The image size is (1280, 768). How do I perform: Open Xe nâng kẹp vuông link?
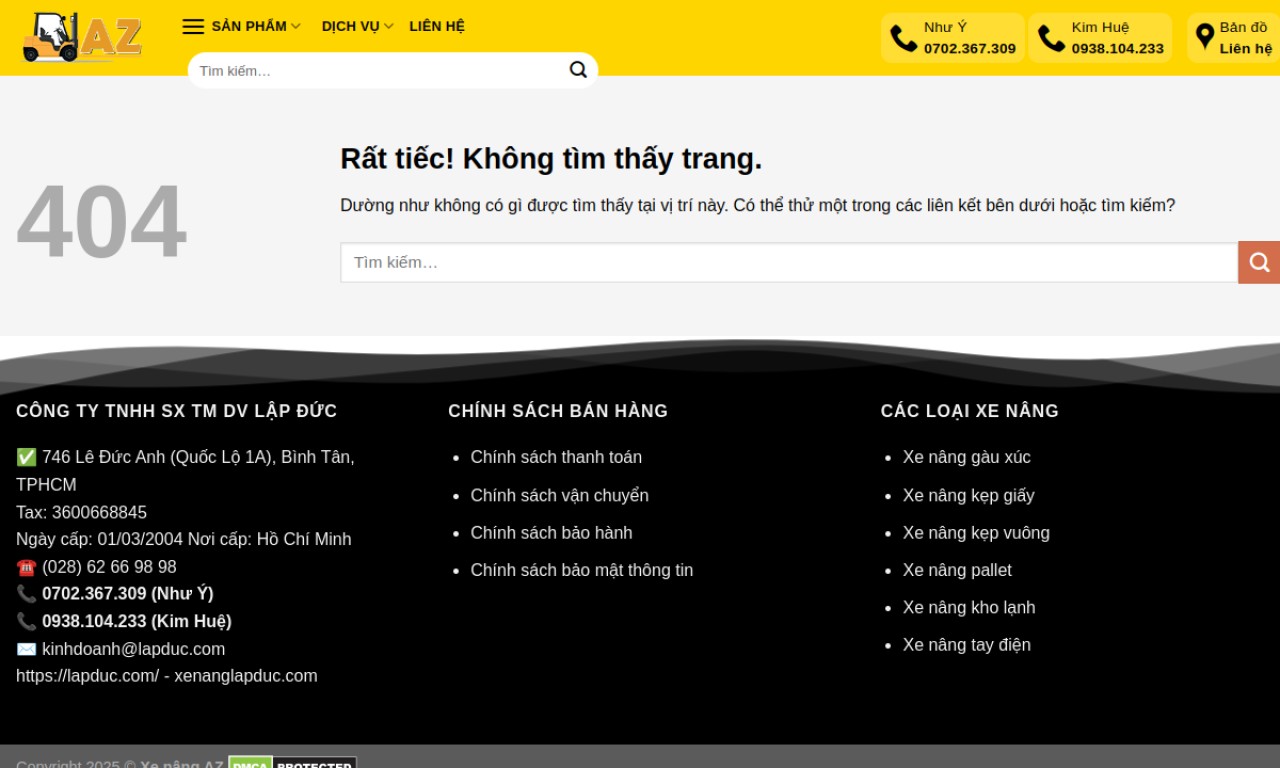point(976,533)
